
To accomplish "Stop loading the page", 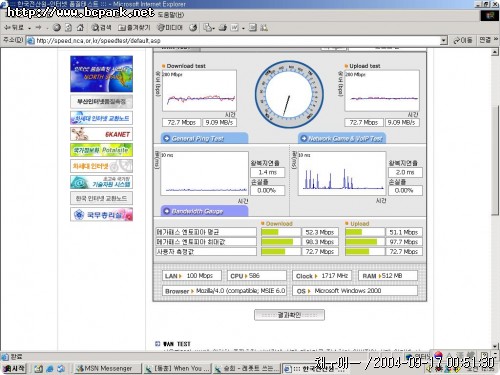I will tap(57, 28).
